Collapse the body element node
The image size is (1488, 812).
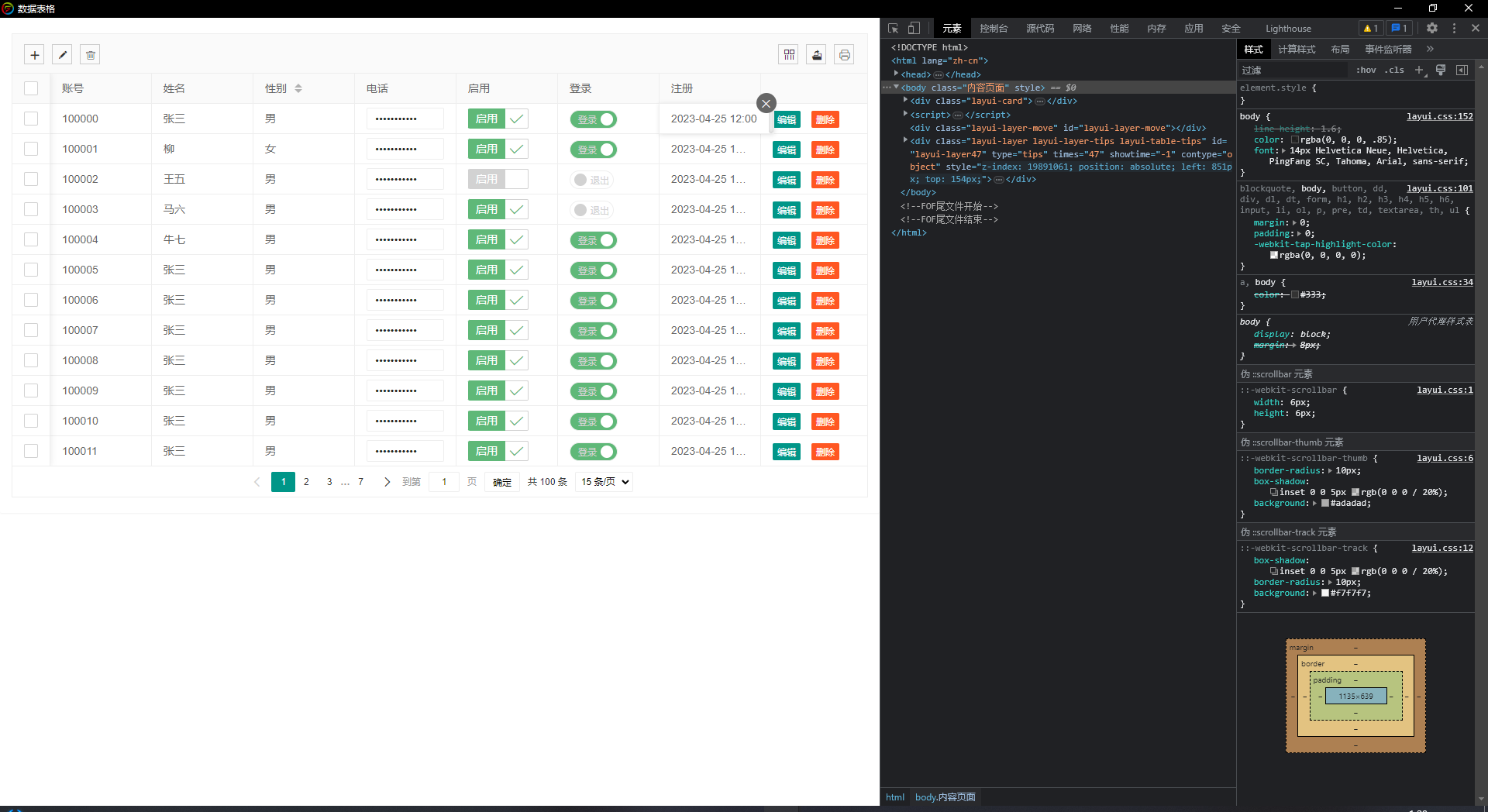pyautogui.click(x=896, y=87)
